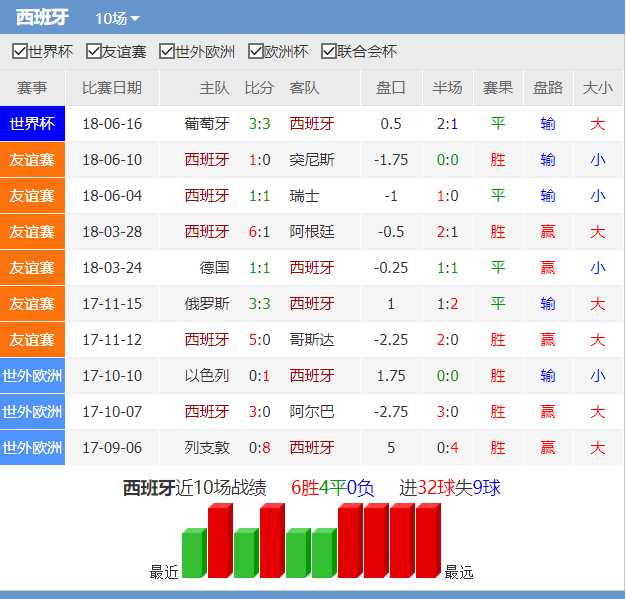626x599 pixels.
Task: Click the blue 世界杯 competition tag
Action: 32,124
